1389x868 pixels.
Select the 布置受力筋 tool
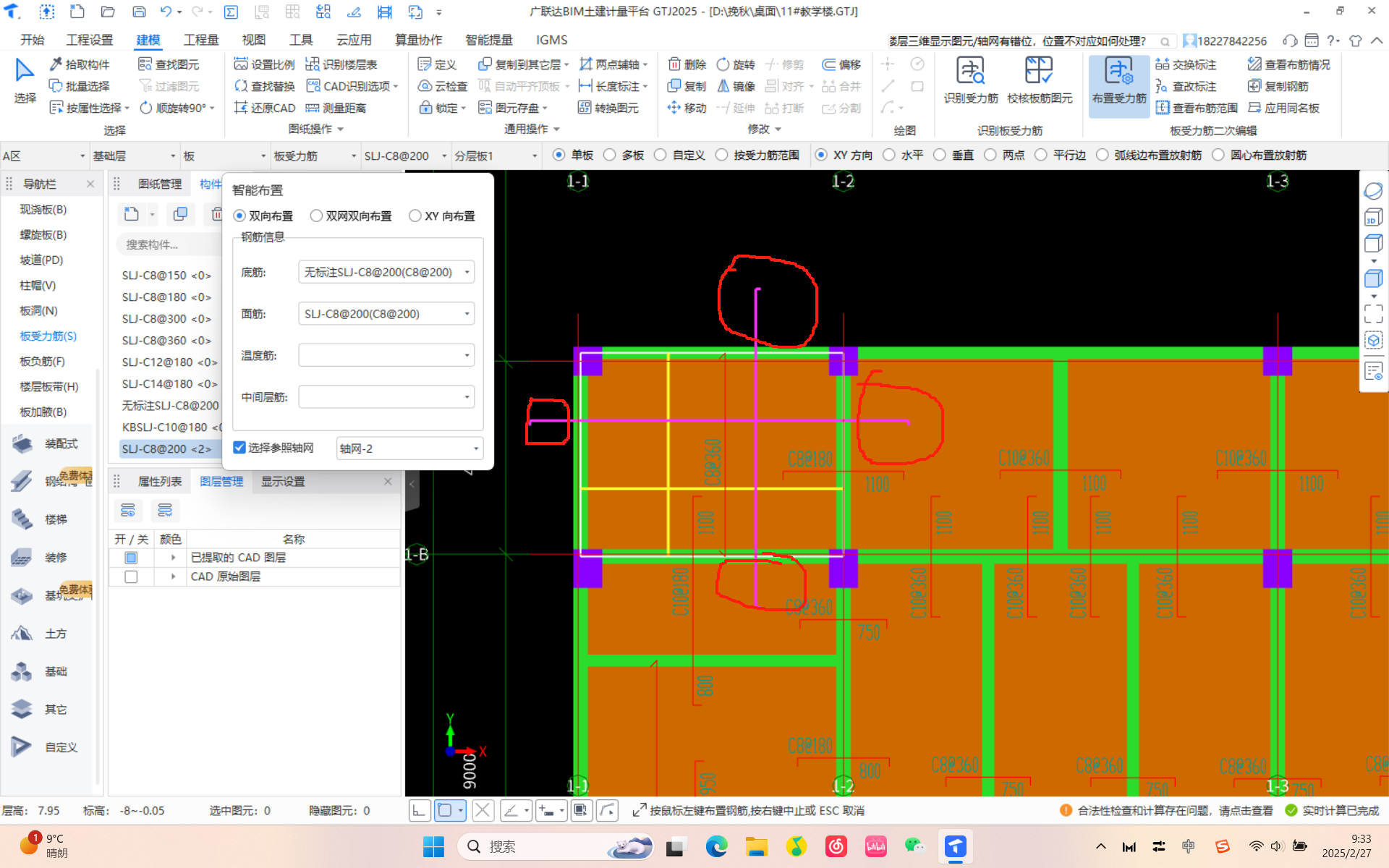(x=1118, y=72)
